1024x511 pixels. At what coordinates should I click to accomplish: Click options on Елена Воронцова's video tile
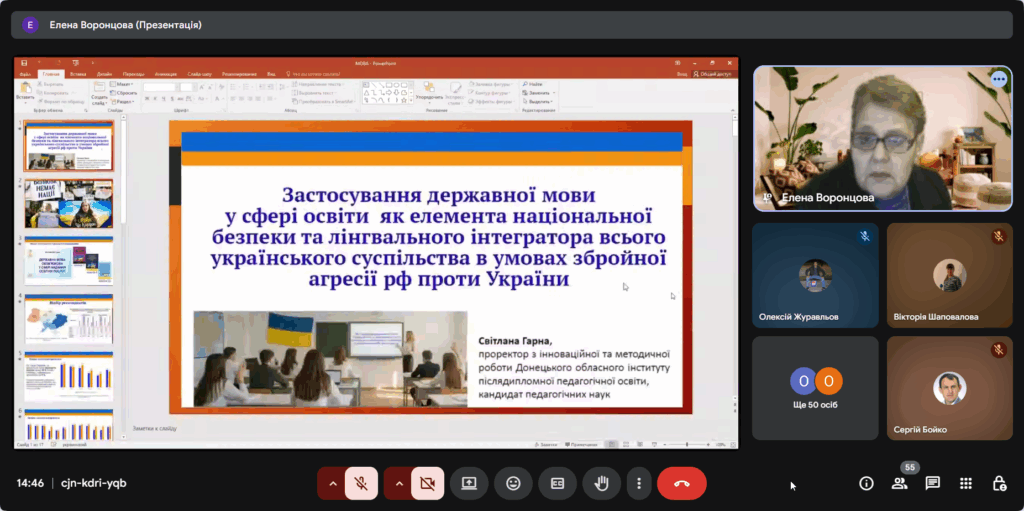[998, 79]
